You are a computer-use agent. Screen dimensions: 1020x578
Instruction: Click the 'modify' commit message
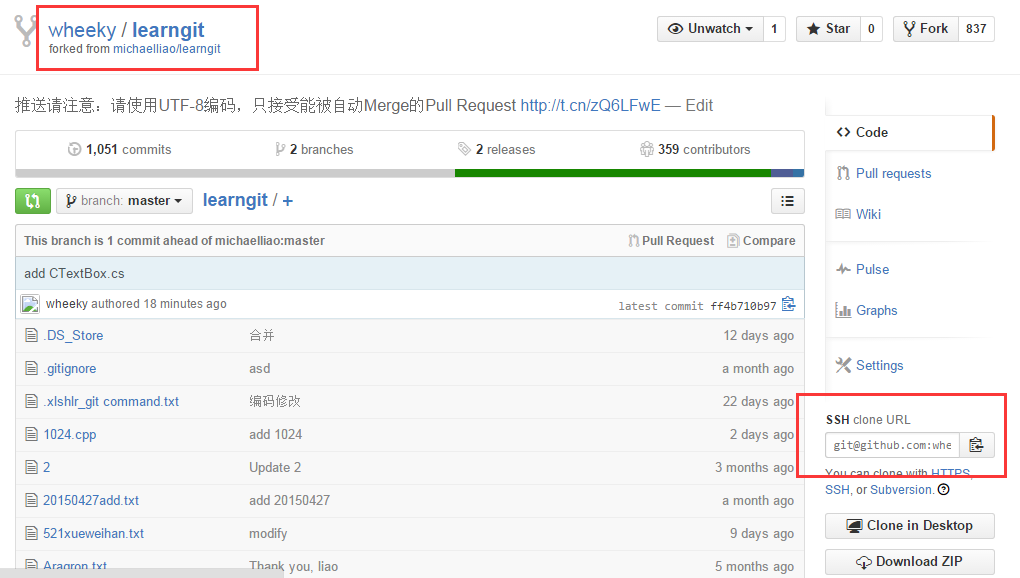[268, 534]
